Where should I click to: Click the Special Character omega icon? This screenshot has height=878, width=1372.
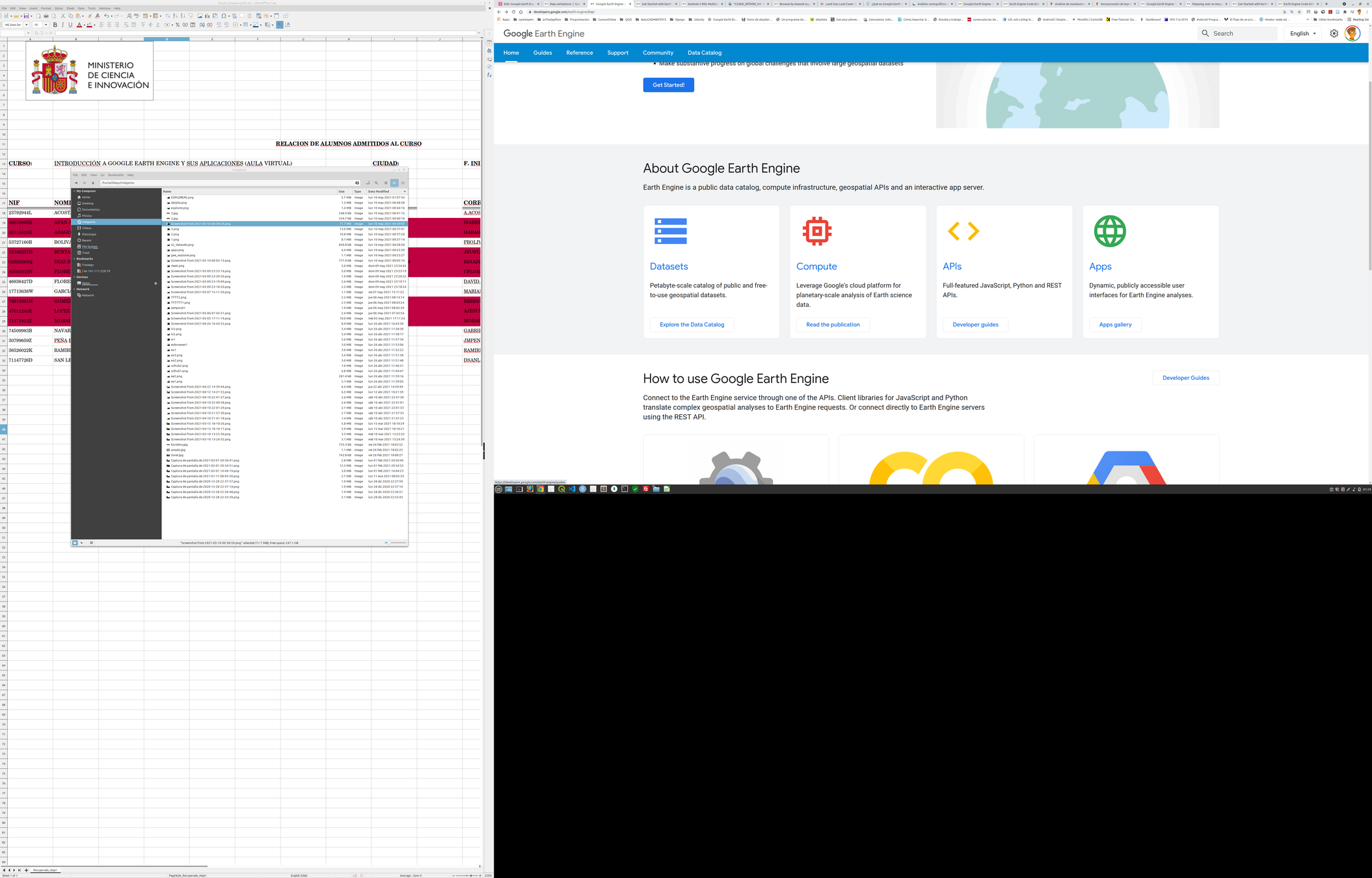pyautogui.click(x=224, y=16)
